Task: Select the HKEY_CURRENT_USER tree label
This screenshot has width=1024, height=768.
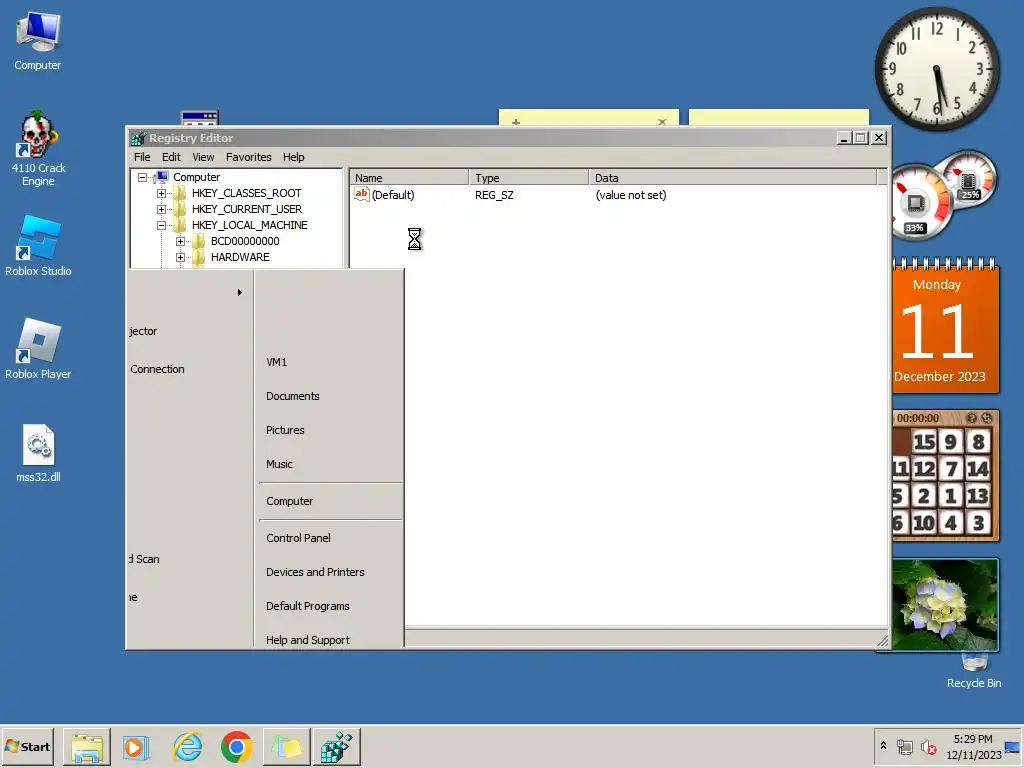Action: [247, 209]
